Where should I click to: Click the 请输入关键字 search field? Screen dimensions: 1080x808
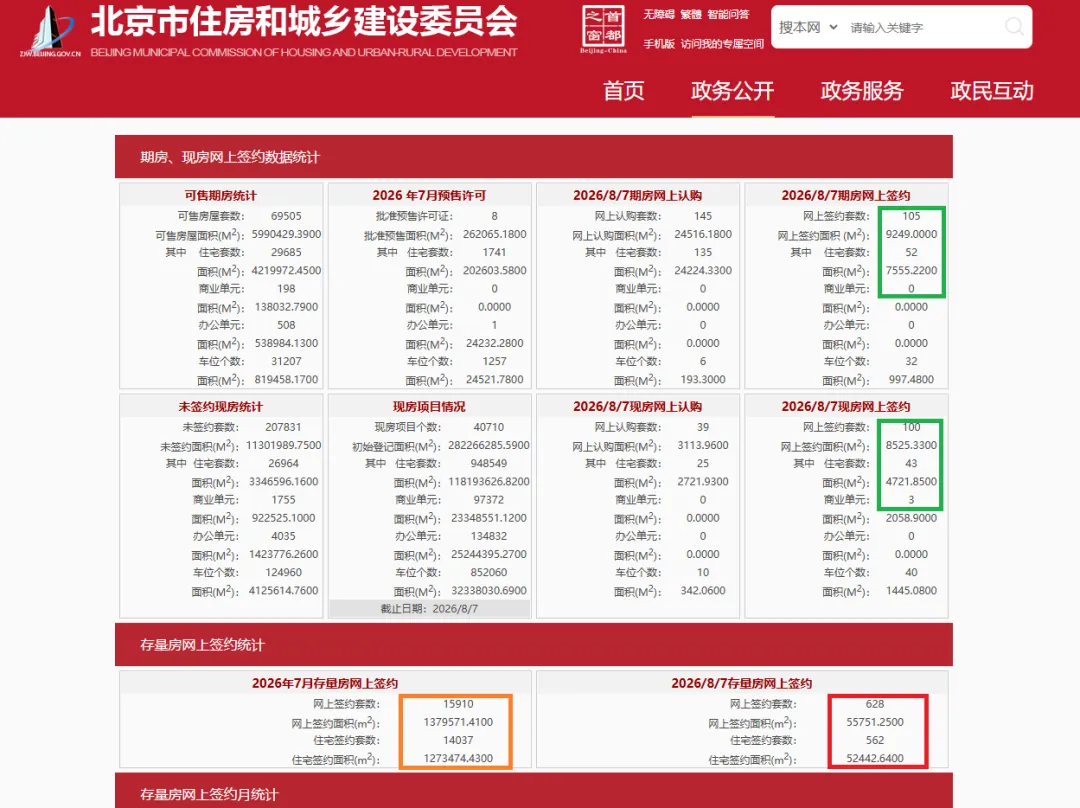[923, 28]
